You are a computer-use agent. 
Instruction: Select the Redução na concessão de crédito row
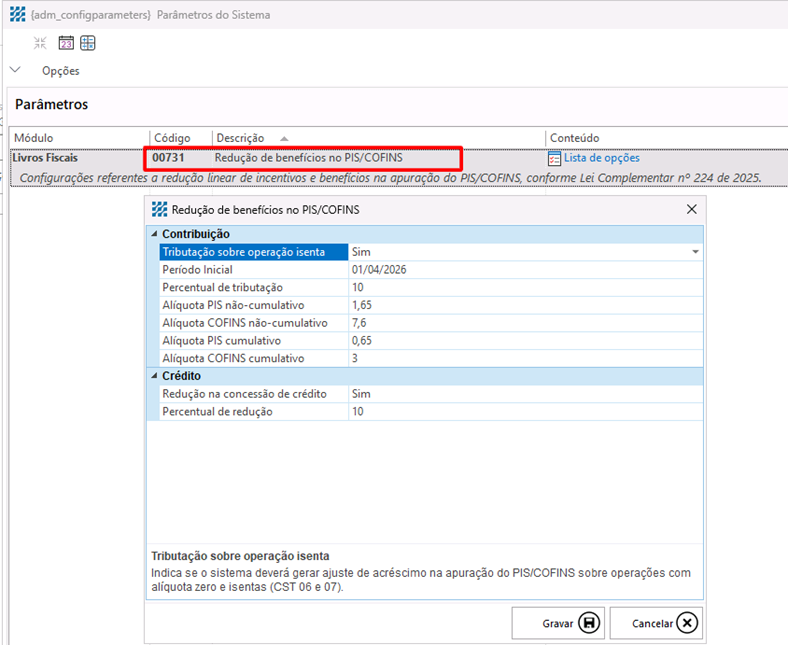(431, 394)
